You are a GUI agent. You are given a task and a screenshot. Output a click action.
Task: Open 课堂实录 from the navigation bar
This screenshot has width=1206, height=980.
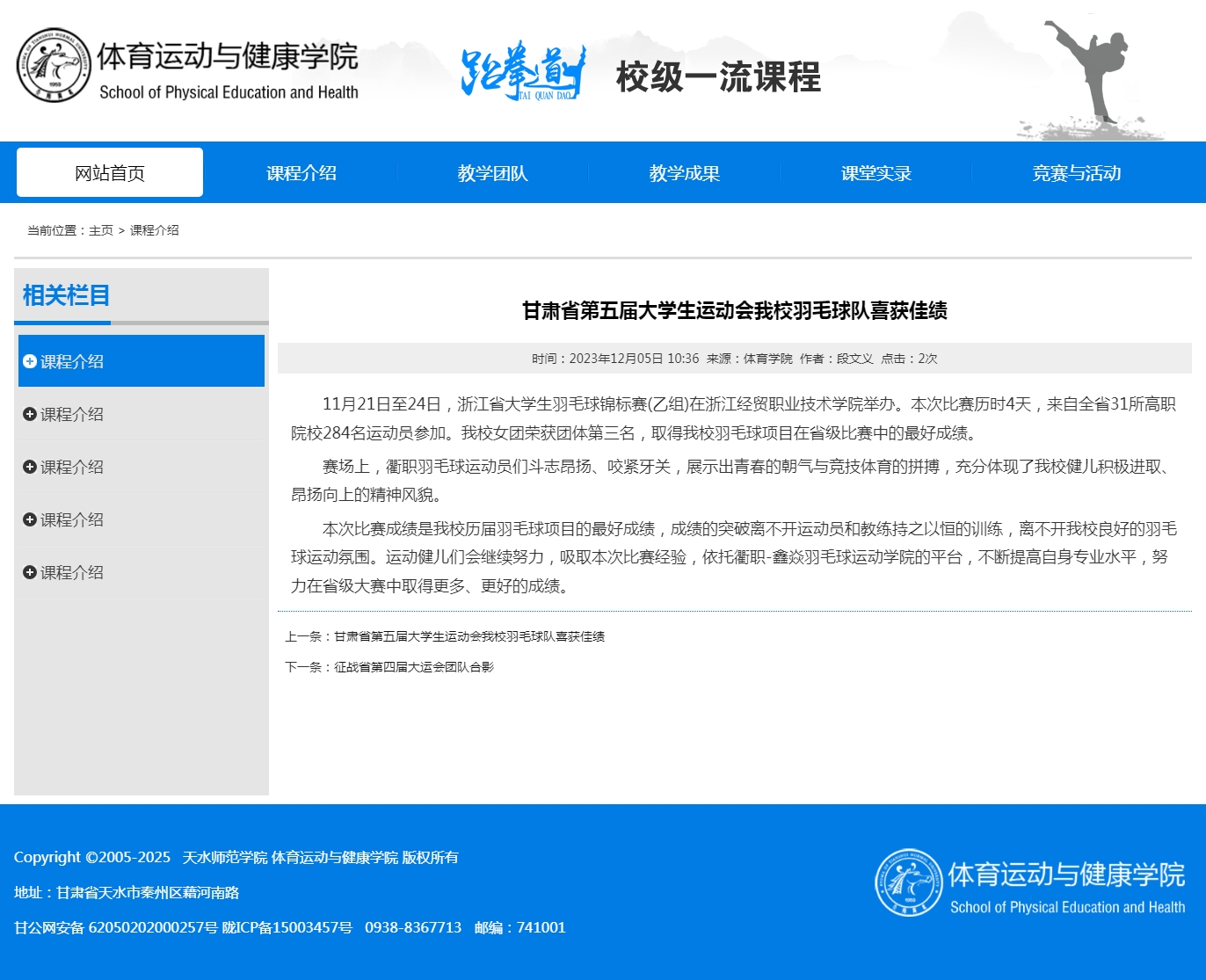tap(875, 173)
